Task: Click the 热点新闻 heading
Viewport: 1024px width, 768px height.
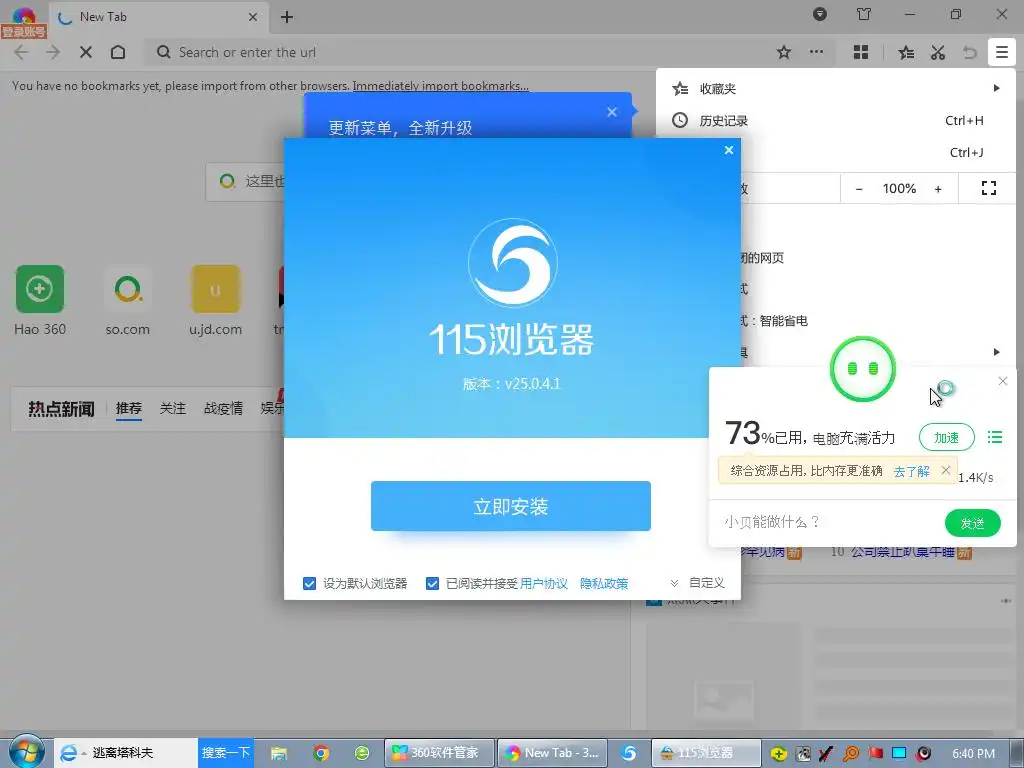Action: (x=61, y=409)
